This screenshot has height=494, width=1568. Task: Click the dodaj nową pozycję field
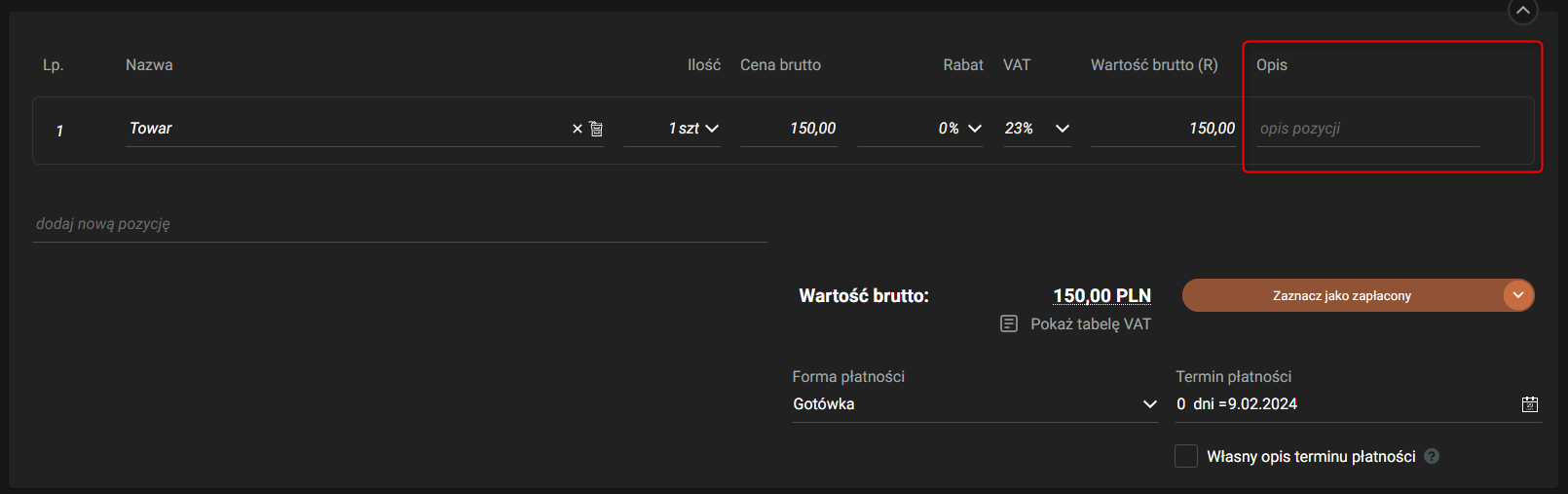399,224
